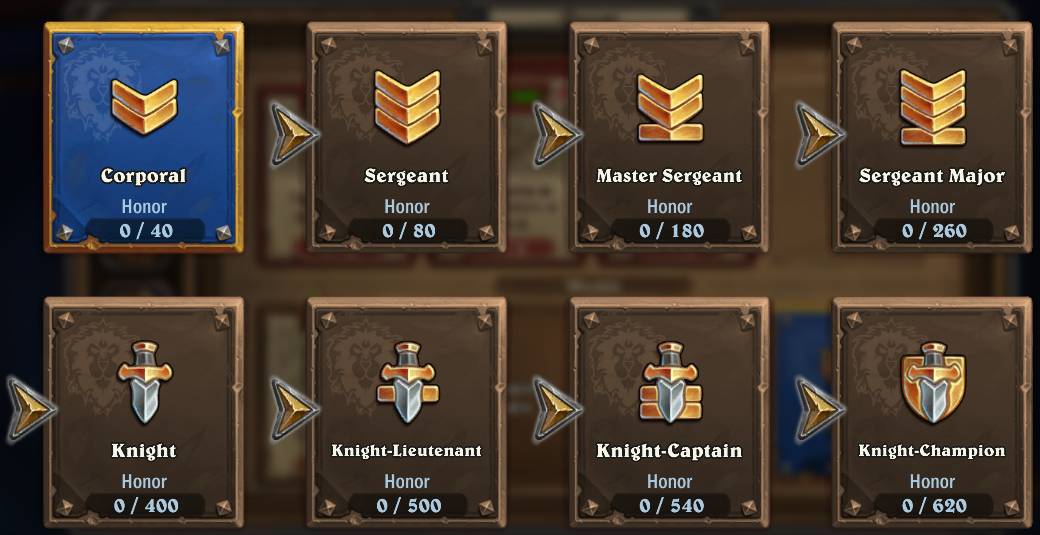Click the Sergeant triple-chevron rank icon

pos(407,106)
